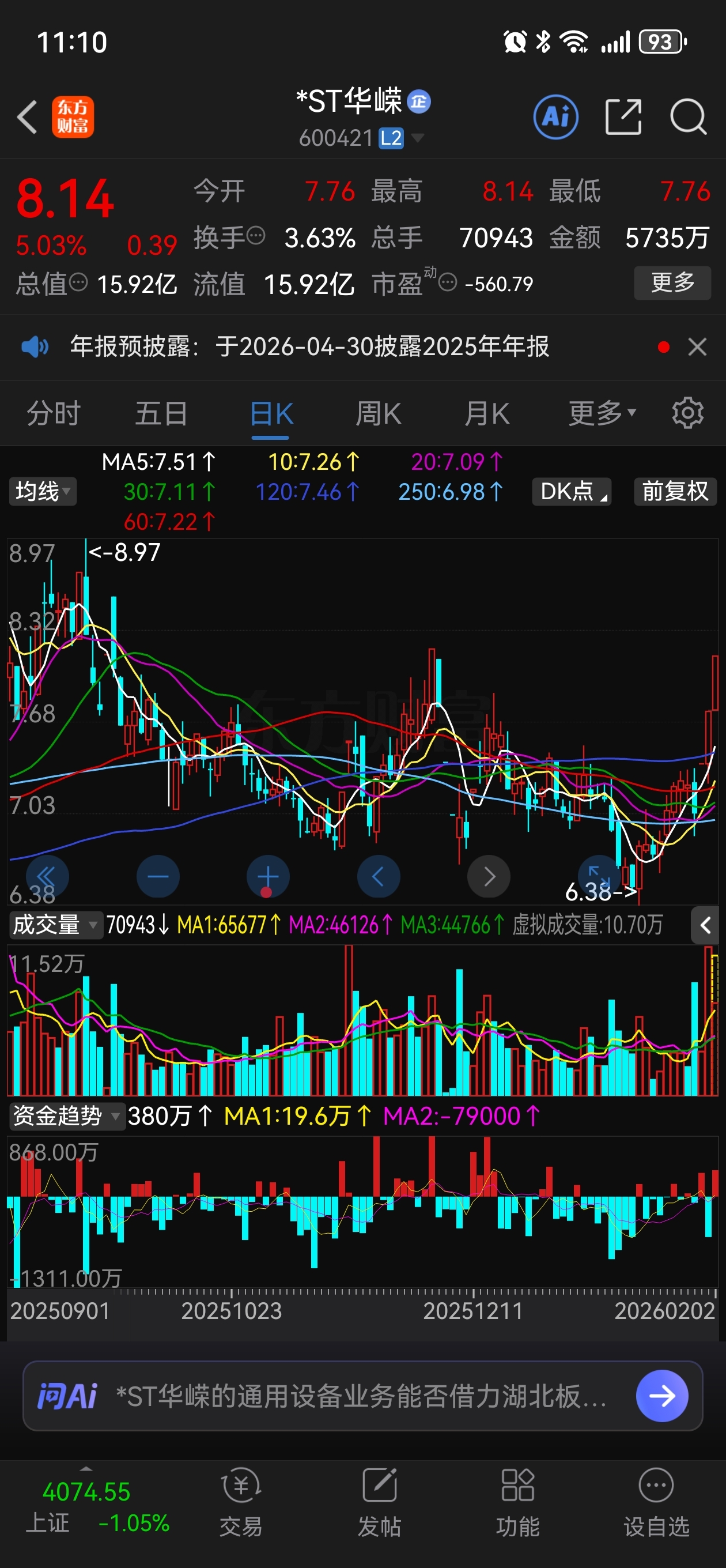Viewport: 726px width, 1568px height.
Task: Open the 发帖 post icon
Action: point(379,1502)
